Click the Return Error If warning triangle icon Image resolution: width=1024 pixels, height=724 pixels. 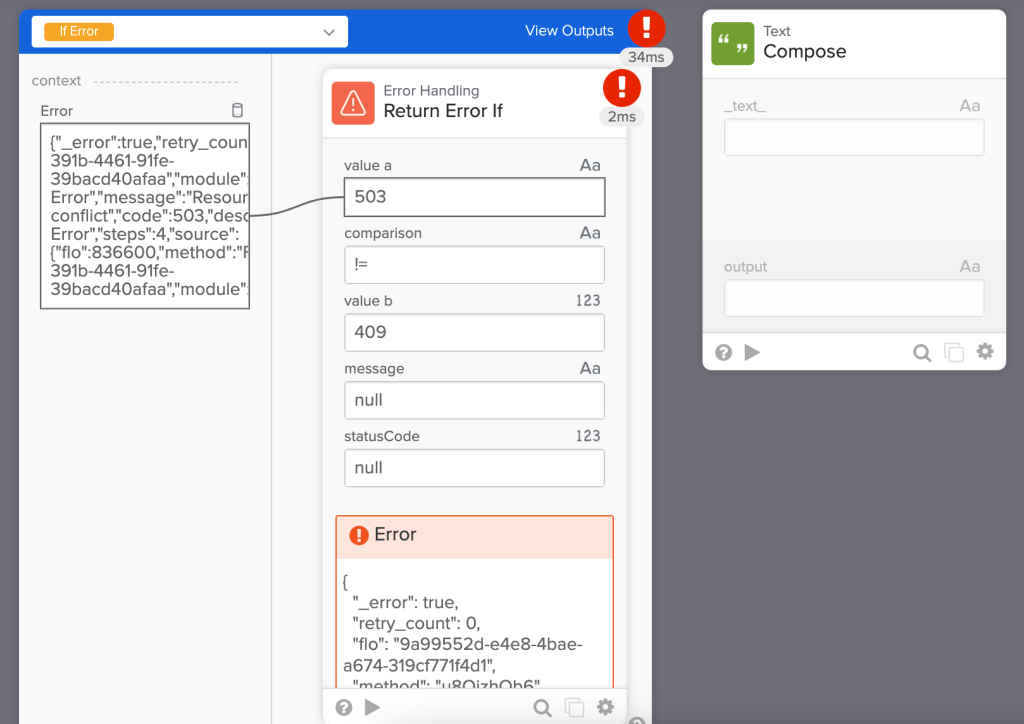click(x=353, y=102)
